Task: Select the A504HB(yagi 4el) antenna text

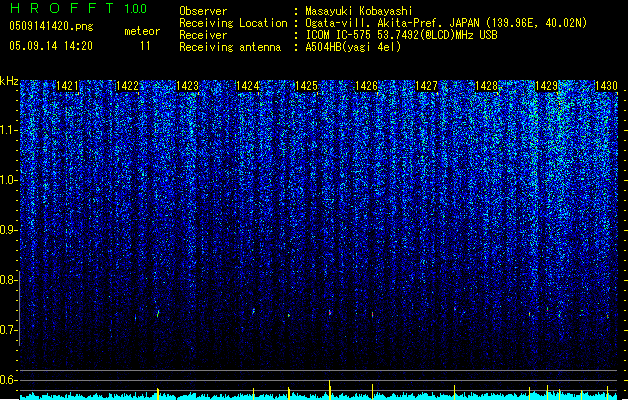Action: [x=353, y=47]
